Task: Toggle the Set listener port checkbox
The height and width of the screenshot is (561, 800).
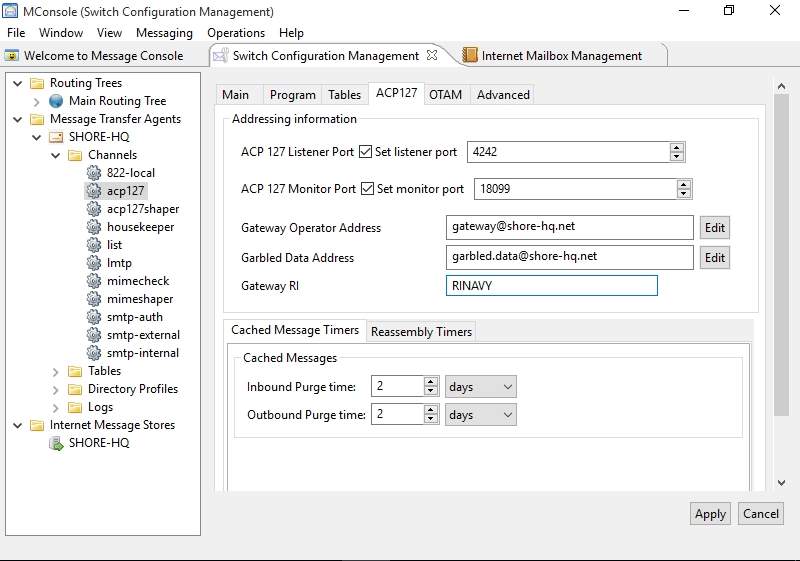Action: pos(366,152)
